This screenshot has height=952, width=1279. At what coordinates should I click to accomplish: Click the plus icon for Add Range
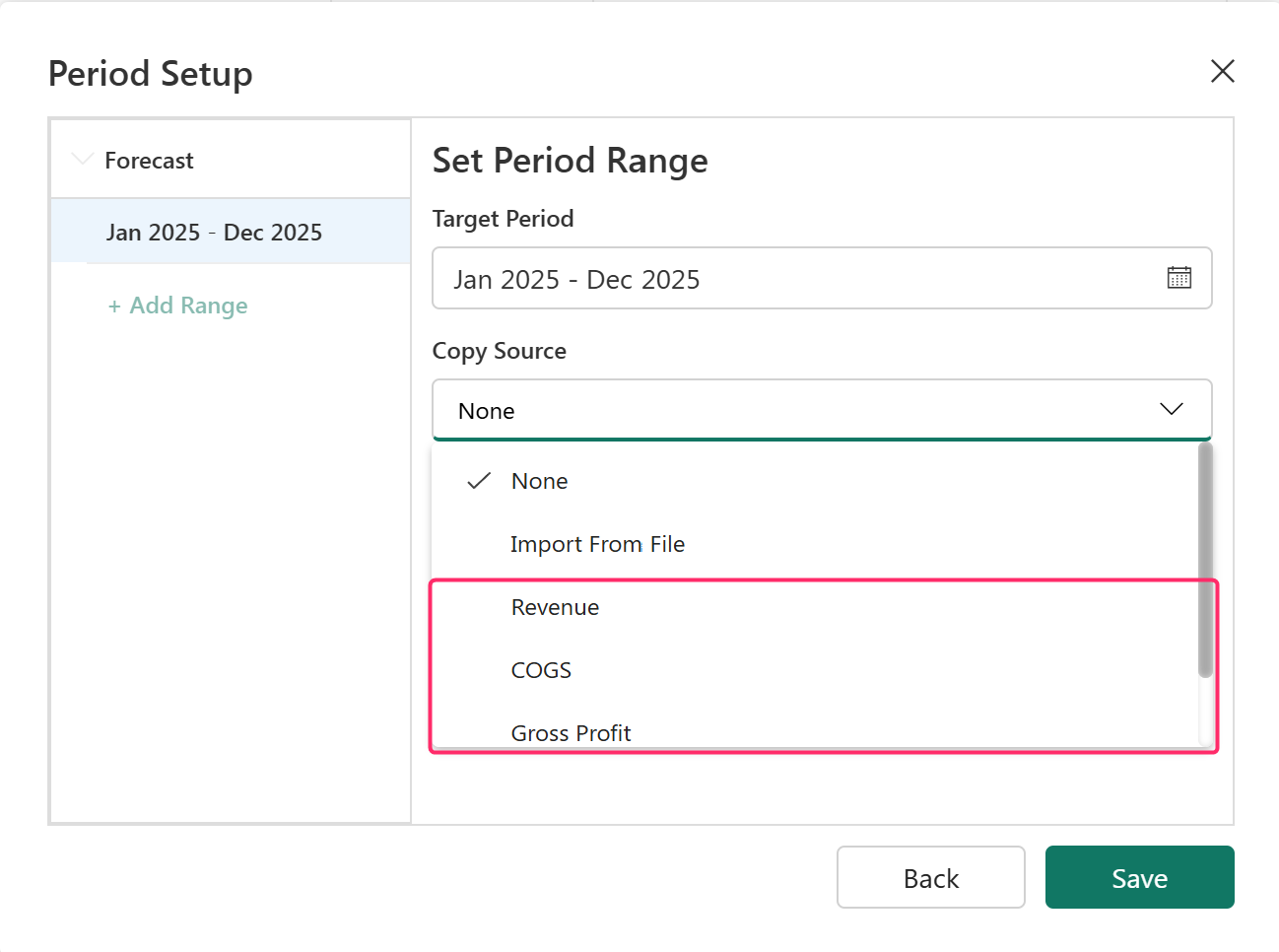[114, 306]
